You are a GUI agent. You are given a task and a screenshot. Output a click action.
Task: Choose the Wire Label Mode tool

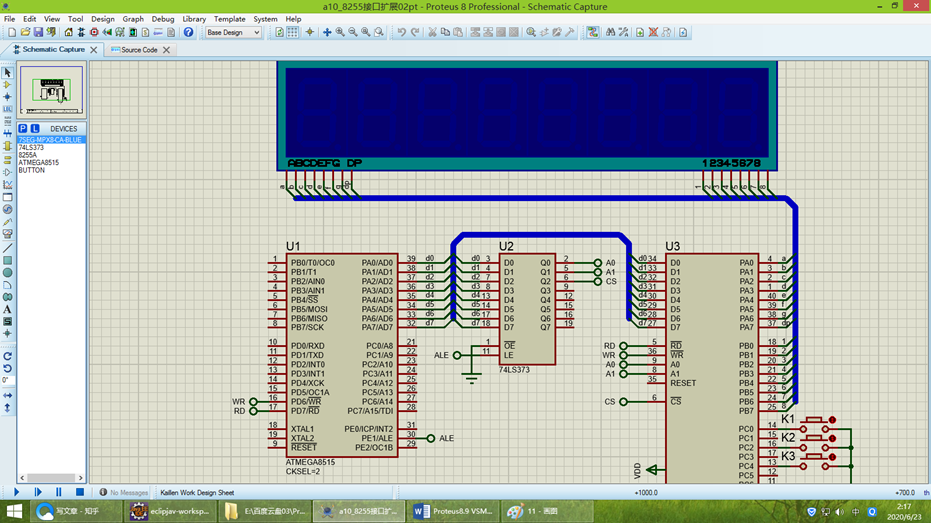coord(7,109)
